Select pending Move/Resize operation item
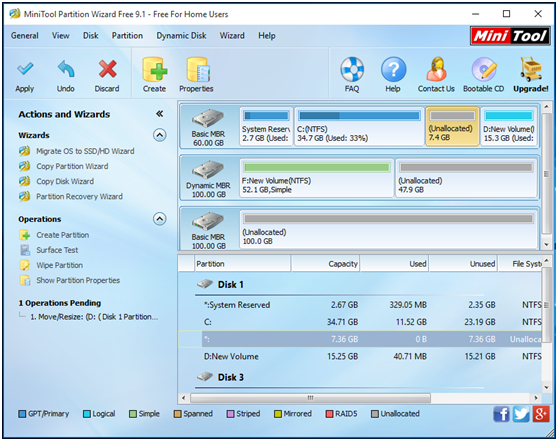This screenshot has height=441, width=558. tap(94, 317)
